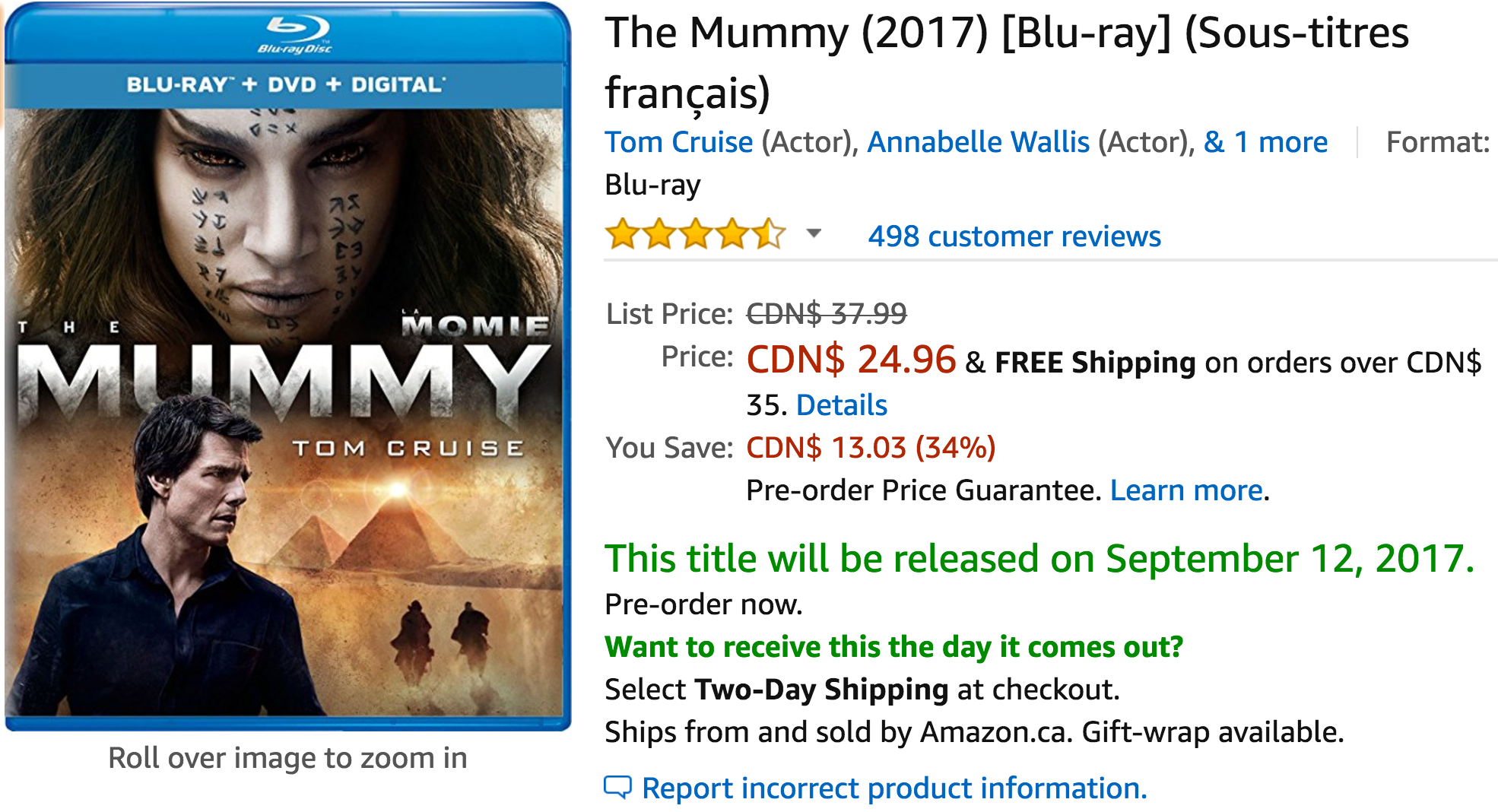
Task: Open the Tom Cruise actor link
Action: [x=678, y=142]
